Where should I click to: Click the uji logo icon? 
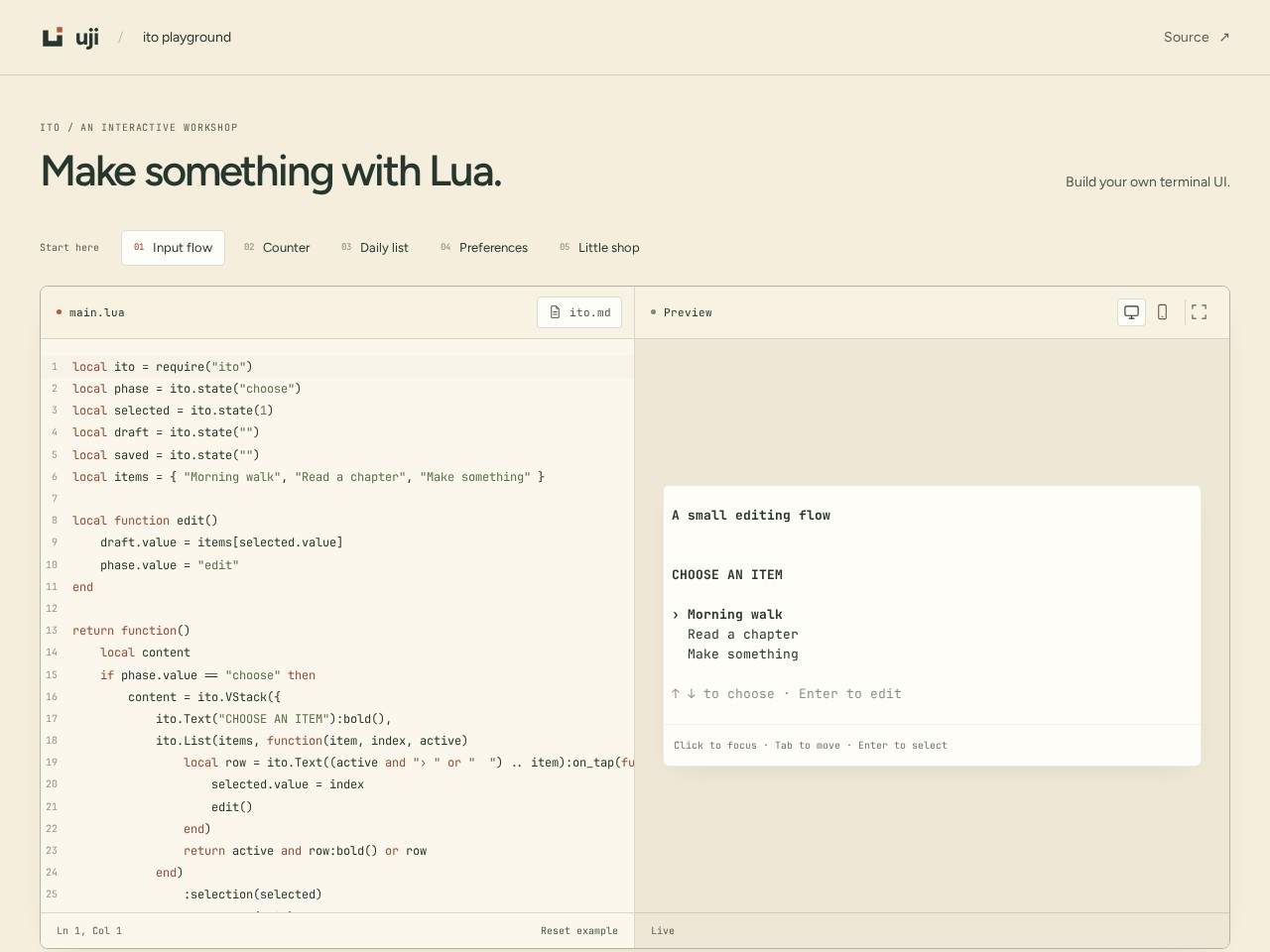[x=53, y=38]
